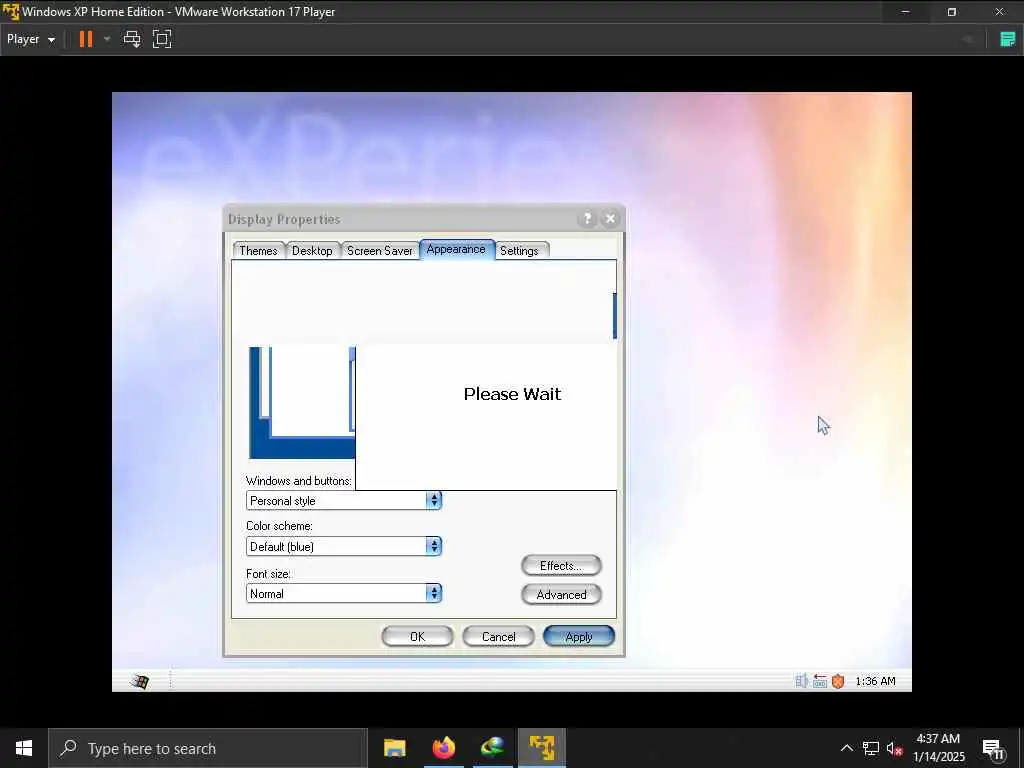The width and height of the screenshot is (1024, 768).
Task: Click the appearance preview window sample
Action: point(302,403)
